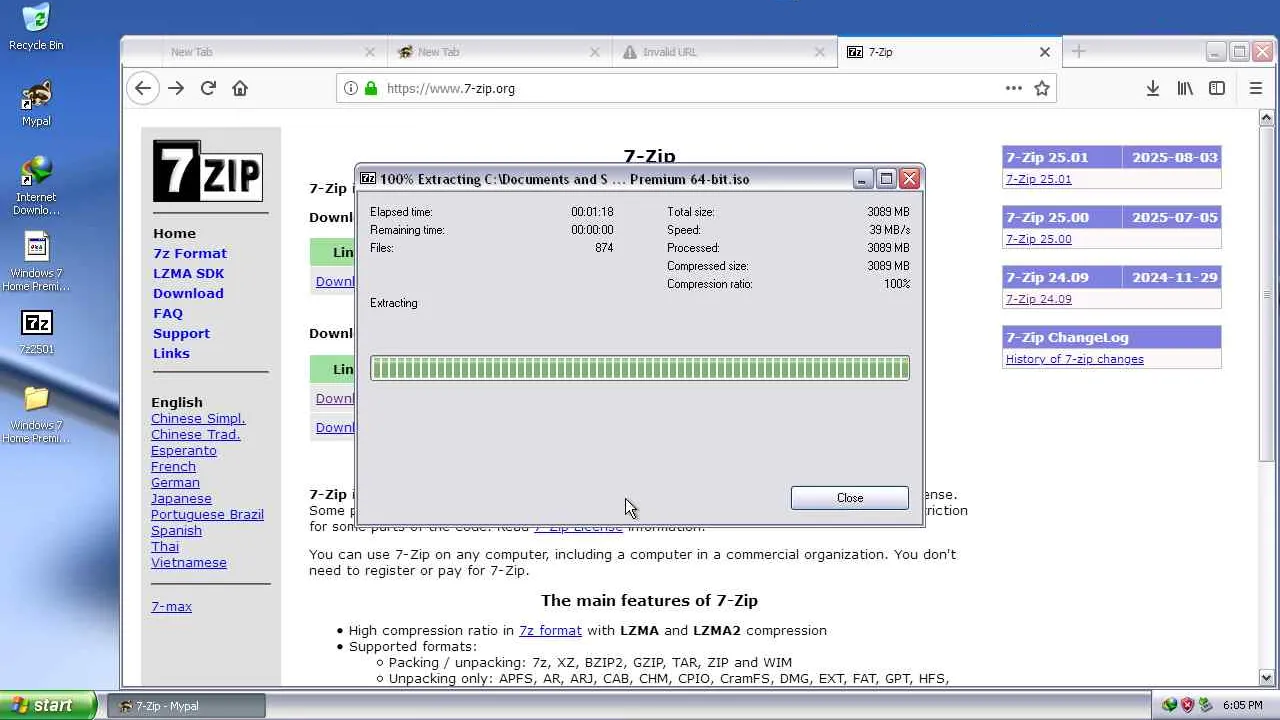Open the Links sidebar entry
The image size is (1280, 720).
pyautogui.click(x=171, y=353)
